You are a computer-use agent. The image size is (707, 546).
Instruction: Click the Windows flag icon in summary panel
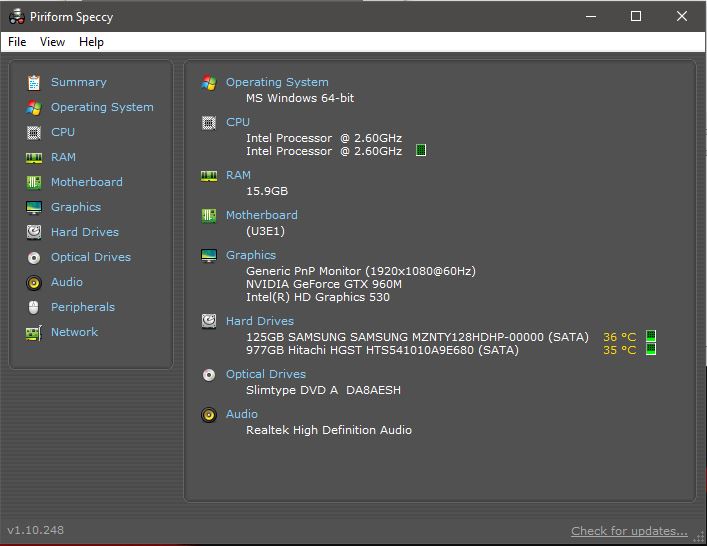click(209, 83)
